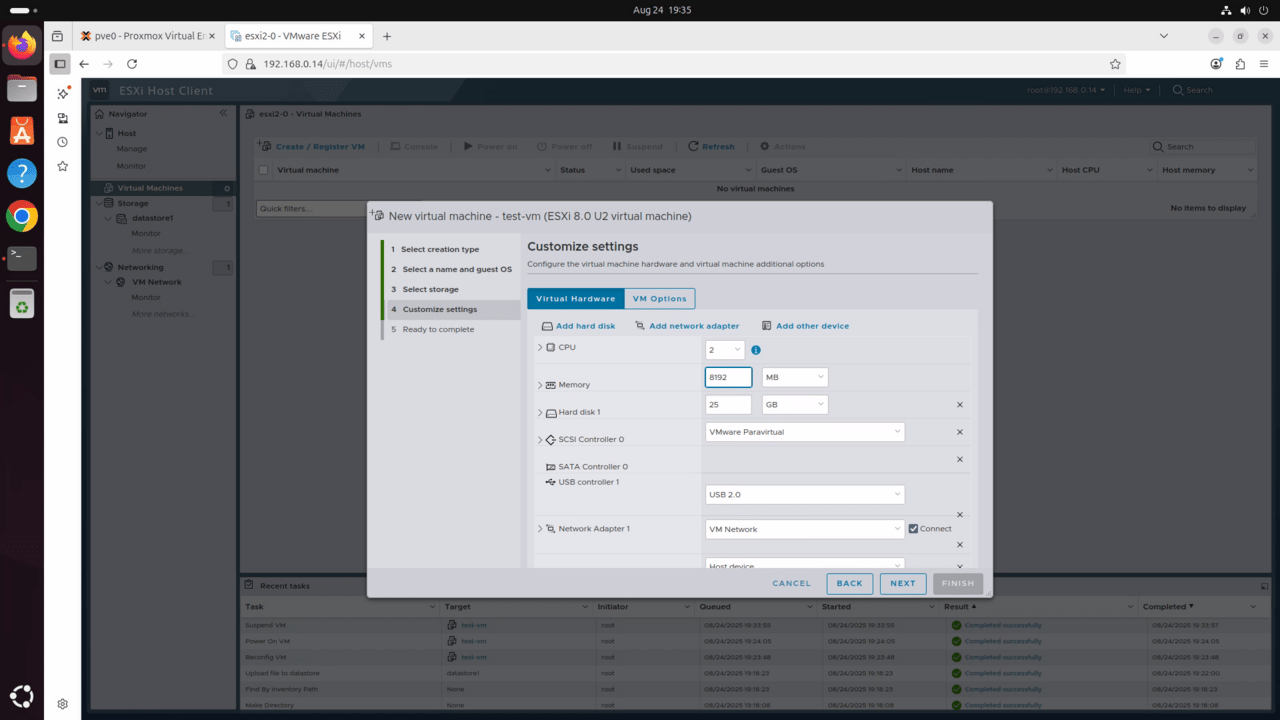Click the FINISH button
Viewport: 1280px width, 720px height.
[957, 583]
